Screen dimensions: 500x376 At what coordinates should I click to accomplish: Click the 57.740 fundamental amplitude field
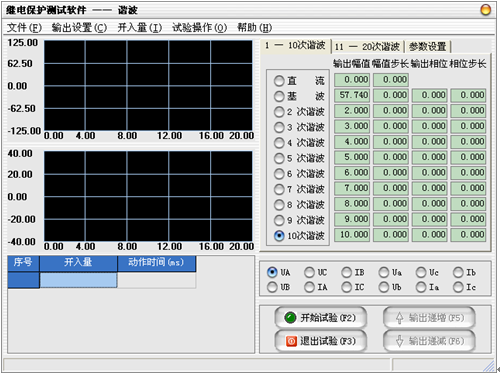click(x=352, y=95)
